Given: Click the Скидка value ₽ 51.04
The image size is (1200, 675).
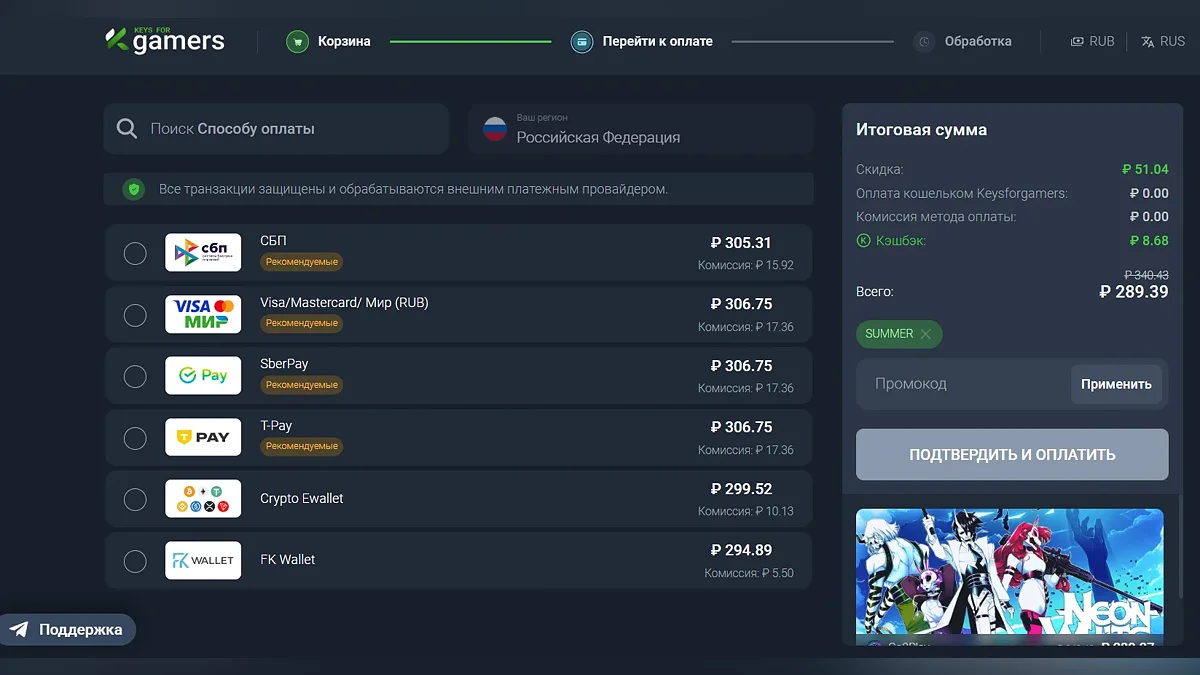Looking at the screenshot, I should (1145, 169).
